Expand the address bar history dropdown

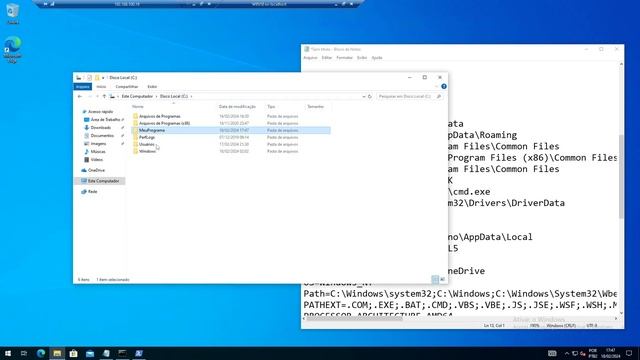click(x=364, y=96)
